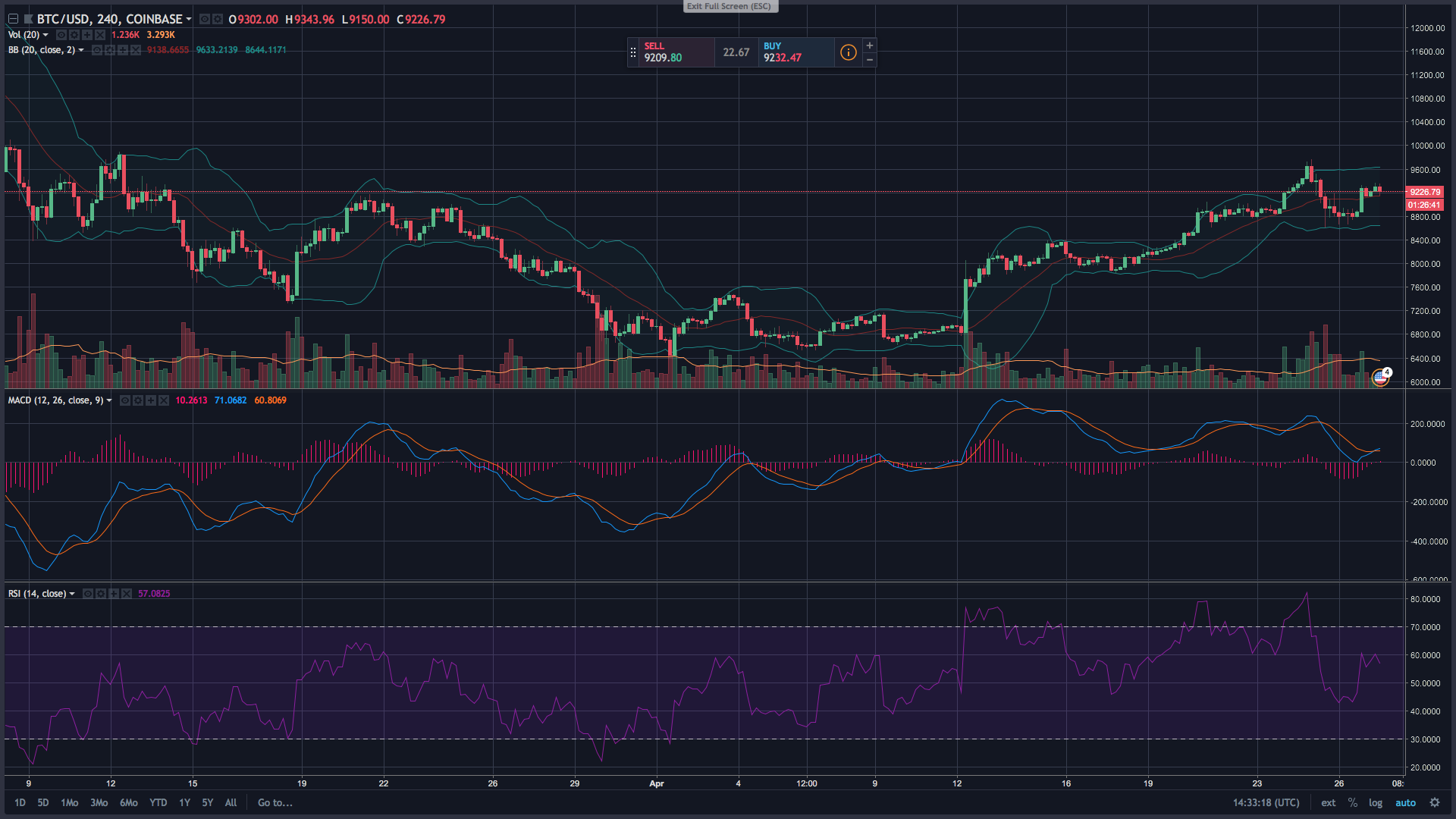1456x819 pixels.
Task: Click the US flag event marker on chart
Action: click(1380, 377)
